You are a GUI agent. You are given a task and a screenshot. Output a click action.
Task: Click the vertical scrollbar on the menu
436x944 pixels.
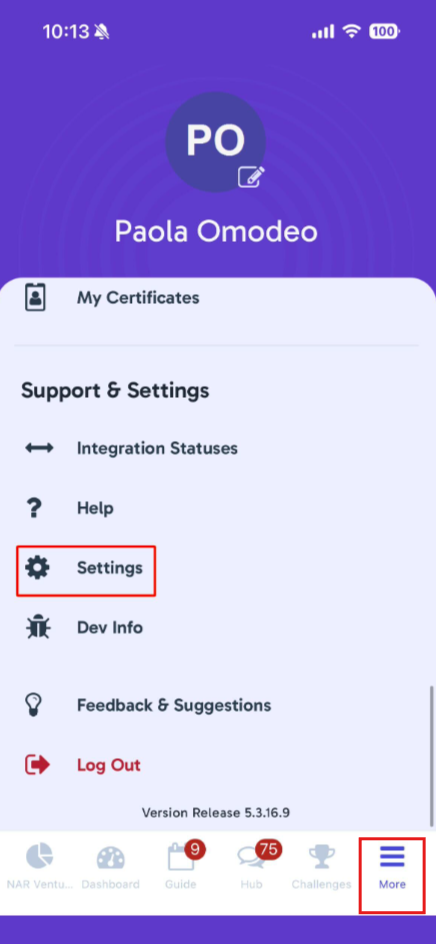431,756
